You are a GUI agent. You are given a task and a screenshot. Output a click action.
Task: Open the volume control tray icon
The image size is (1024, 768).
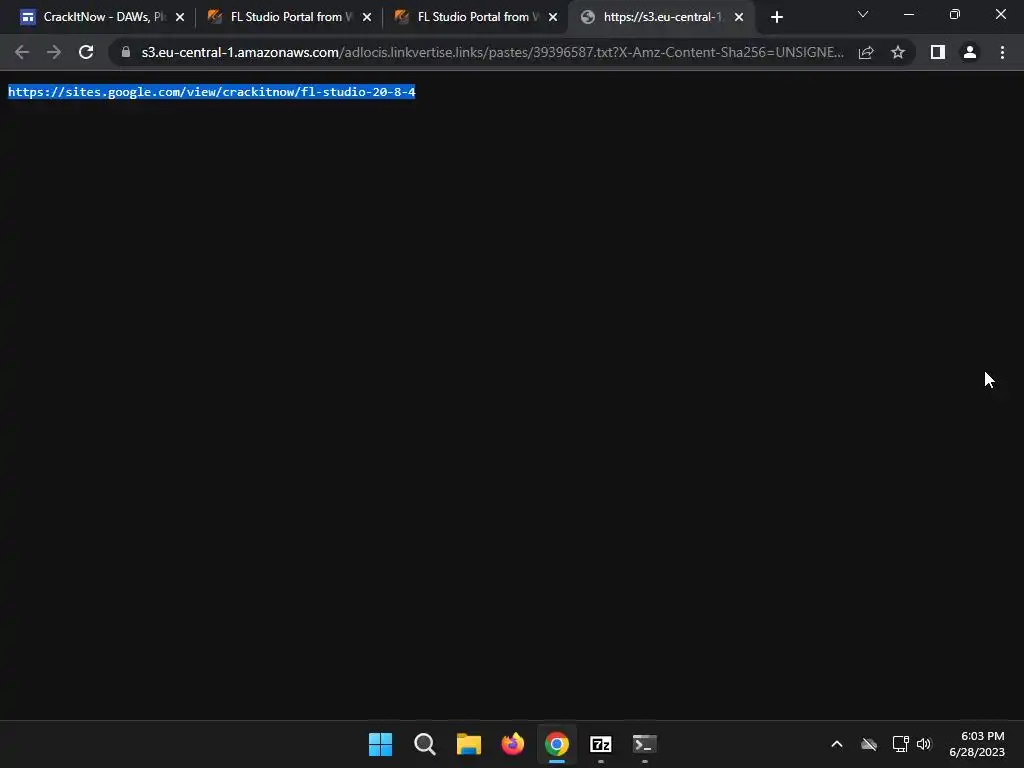pos(924,744)
